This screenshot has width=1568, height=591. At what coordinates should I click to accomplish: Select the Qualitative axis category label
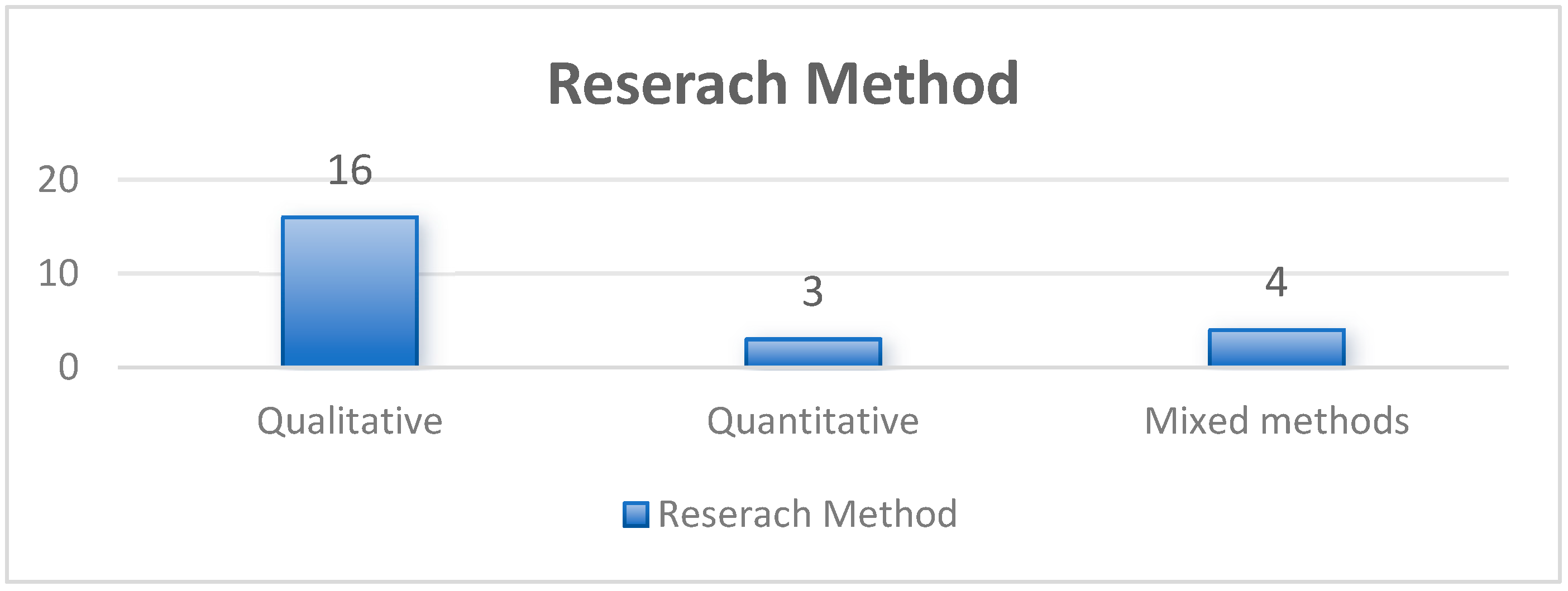click(x=350, y=421)
